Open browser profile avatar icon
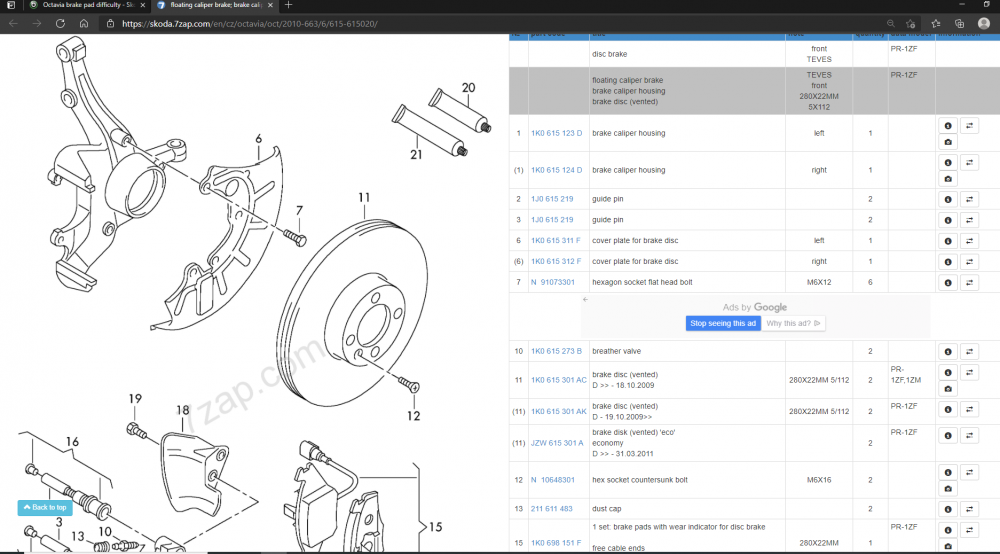1000x554 pixels. [984, 24]
